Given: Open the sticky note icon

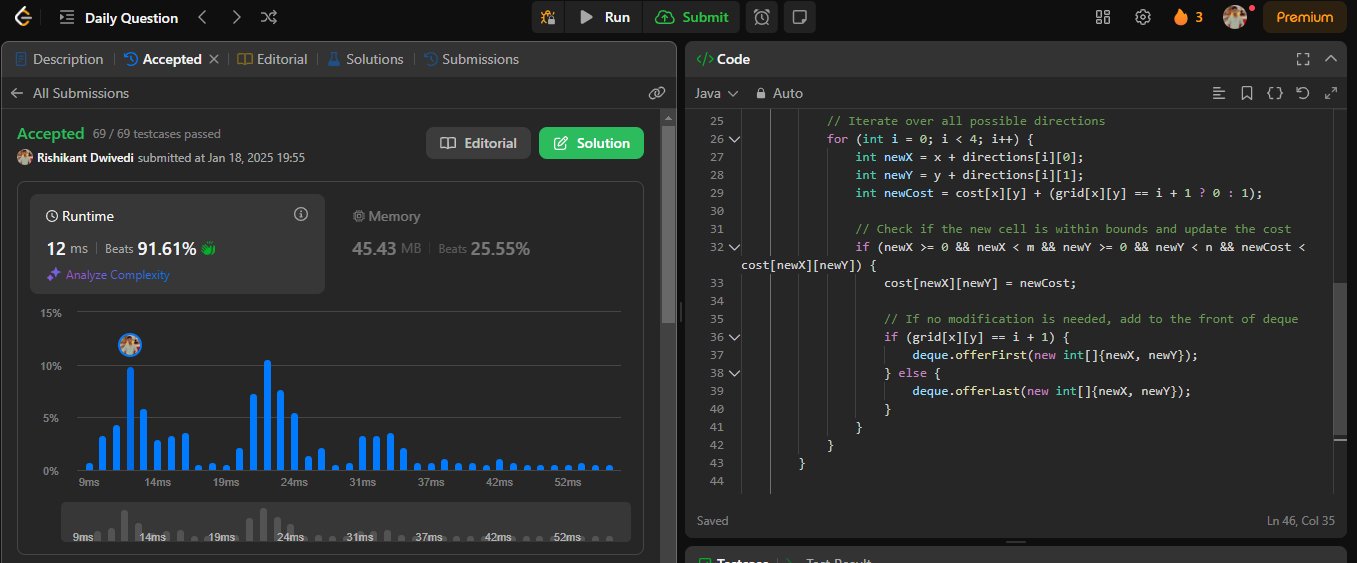Looking at the screenshot, I should (798, 17).
